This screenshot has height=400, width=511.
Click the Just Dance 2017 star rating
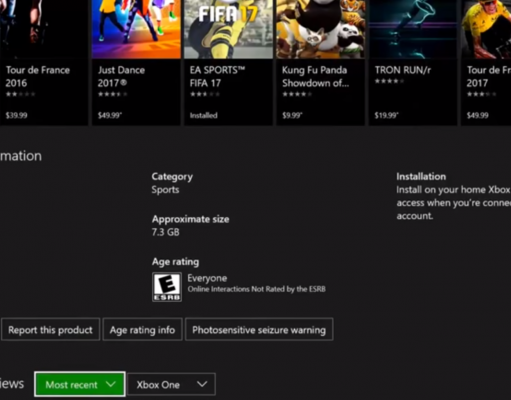click(112, 94)
